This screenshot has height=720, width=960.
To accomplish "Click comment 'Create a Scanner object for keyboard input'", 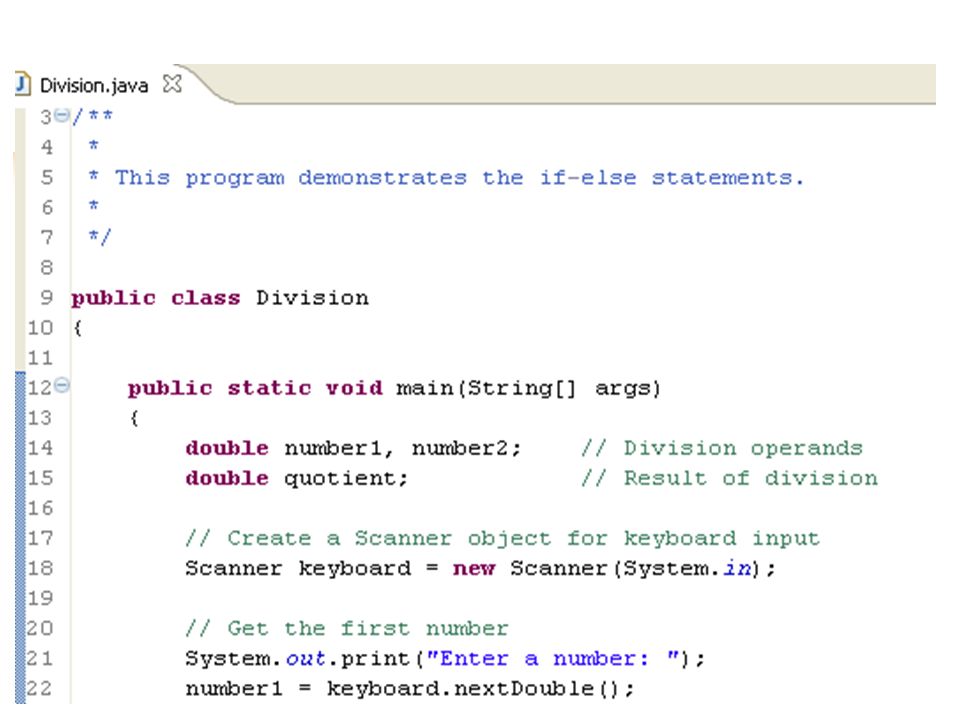I will click(x=523, y=539).
